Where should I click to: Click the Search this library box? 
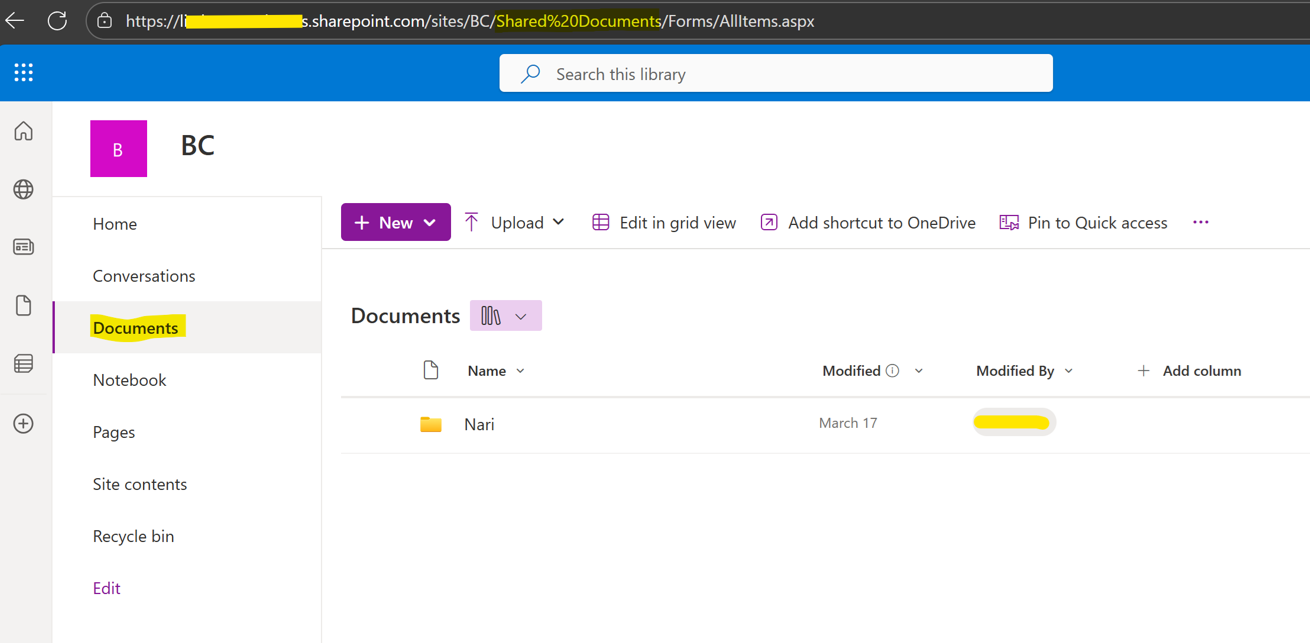click(x=775, y=74)
